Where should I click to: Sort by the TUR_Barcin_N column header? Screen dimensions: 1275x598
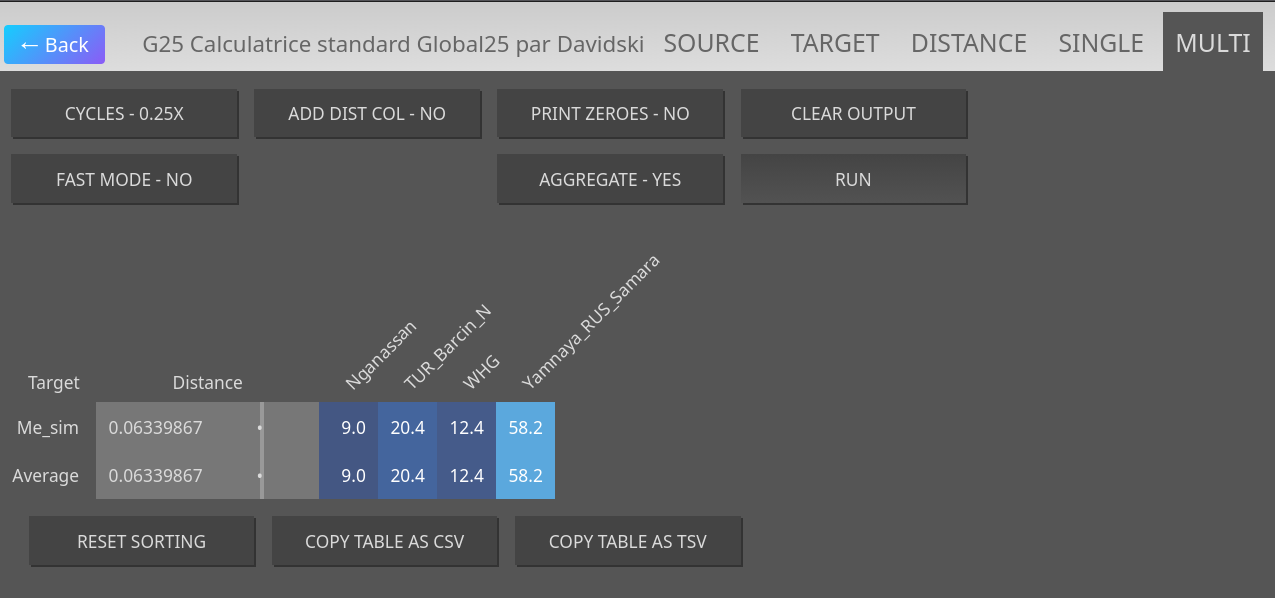point(447,348)
